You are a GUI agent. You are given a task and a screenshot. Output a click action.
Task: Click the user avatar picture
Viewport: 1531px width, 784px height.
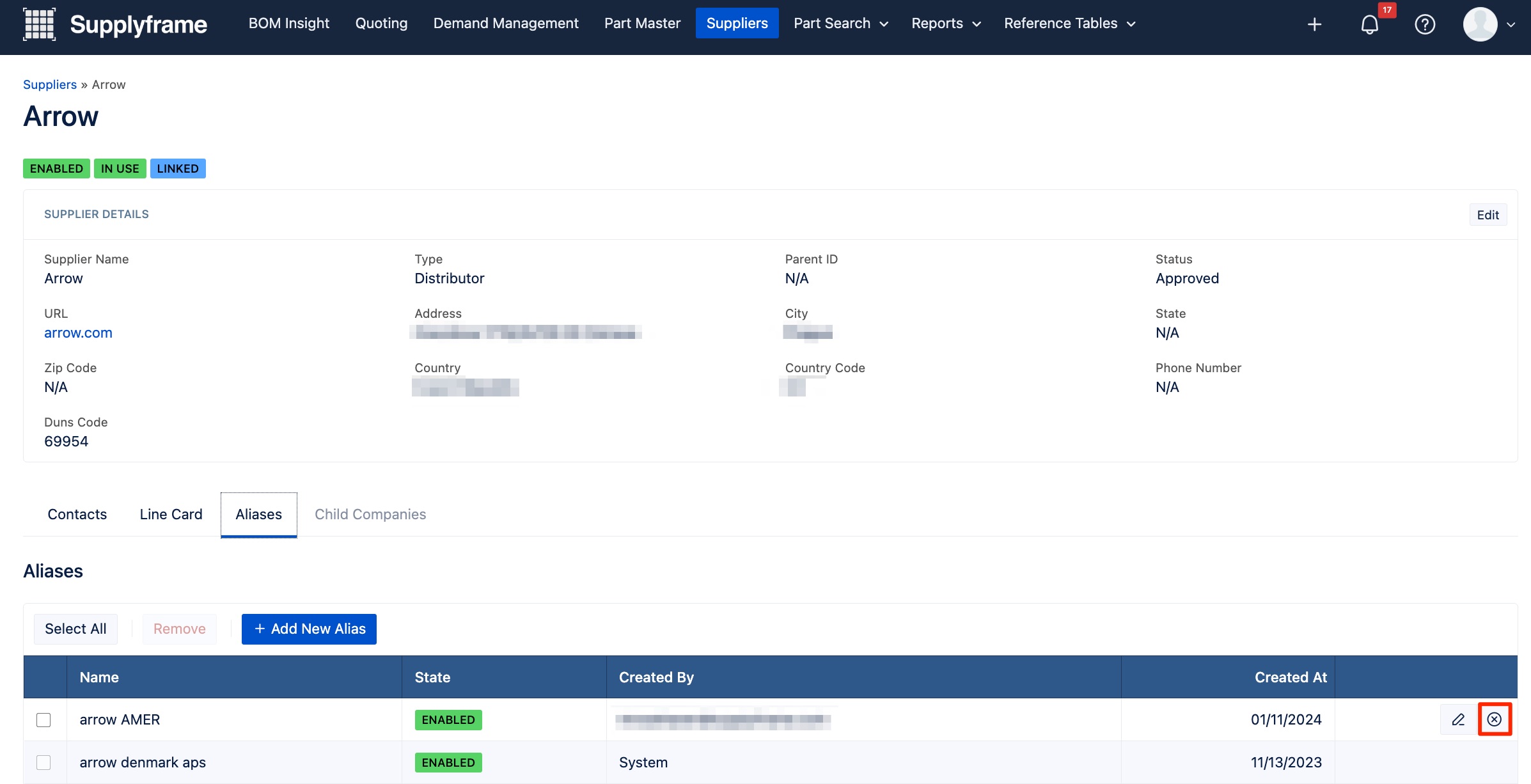pos(1480,24)
